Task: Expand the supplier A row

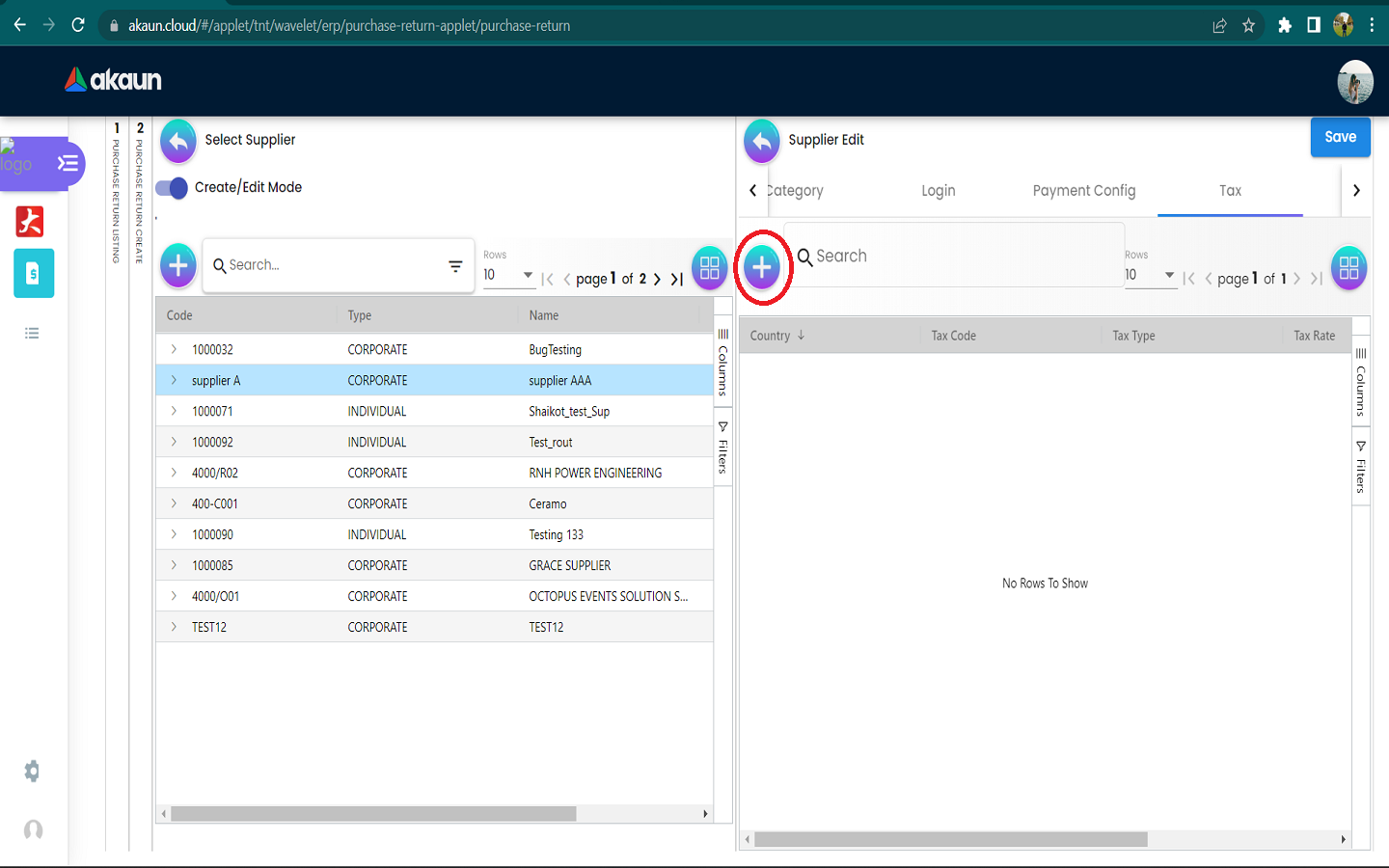Action: click(x=174, y=380)
